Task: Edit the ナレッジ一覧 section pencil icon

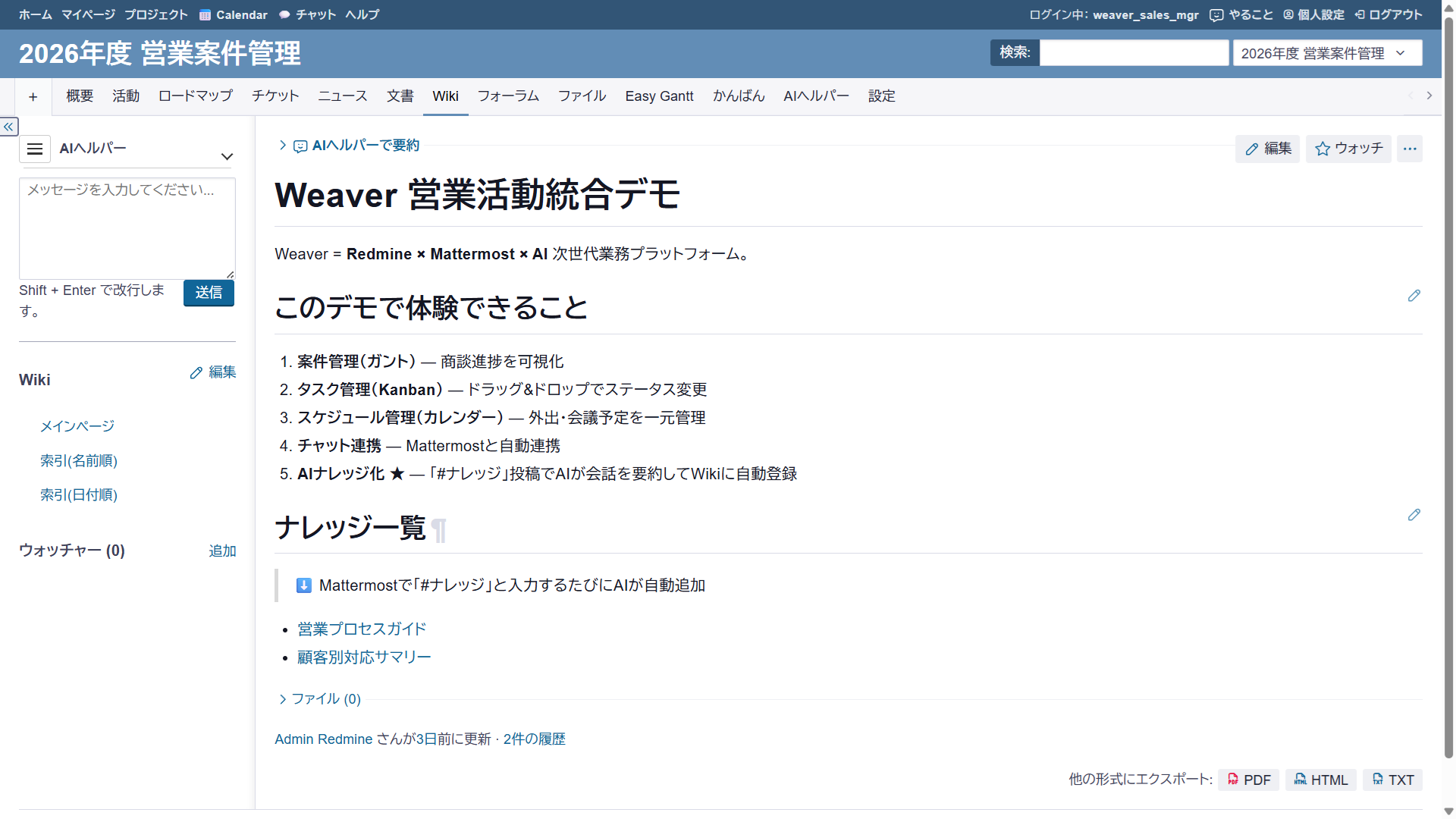Action: click(x=1414, y=515)
